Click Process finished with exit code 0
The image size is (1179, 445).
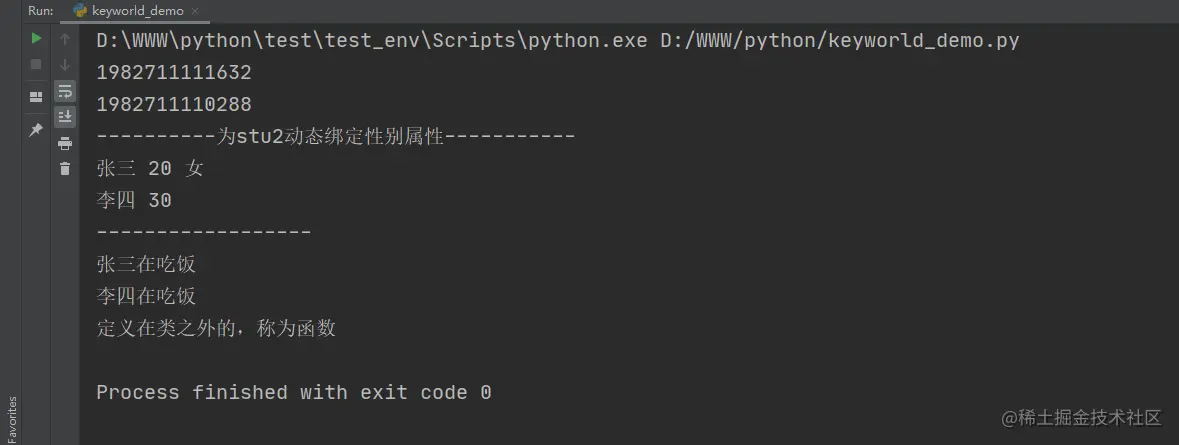click(294, 392)
